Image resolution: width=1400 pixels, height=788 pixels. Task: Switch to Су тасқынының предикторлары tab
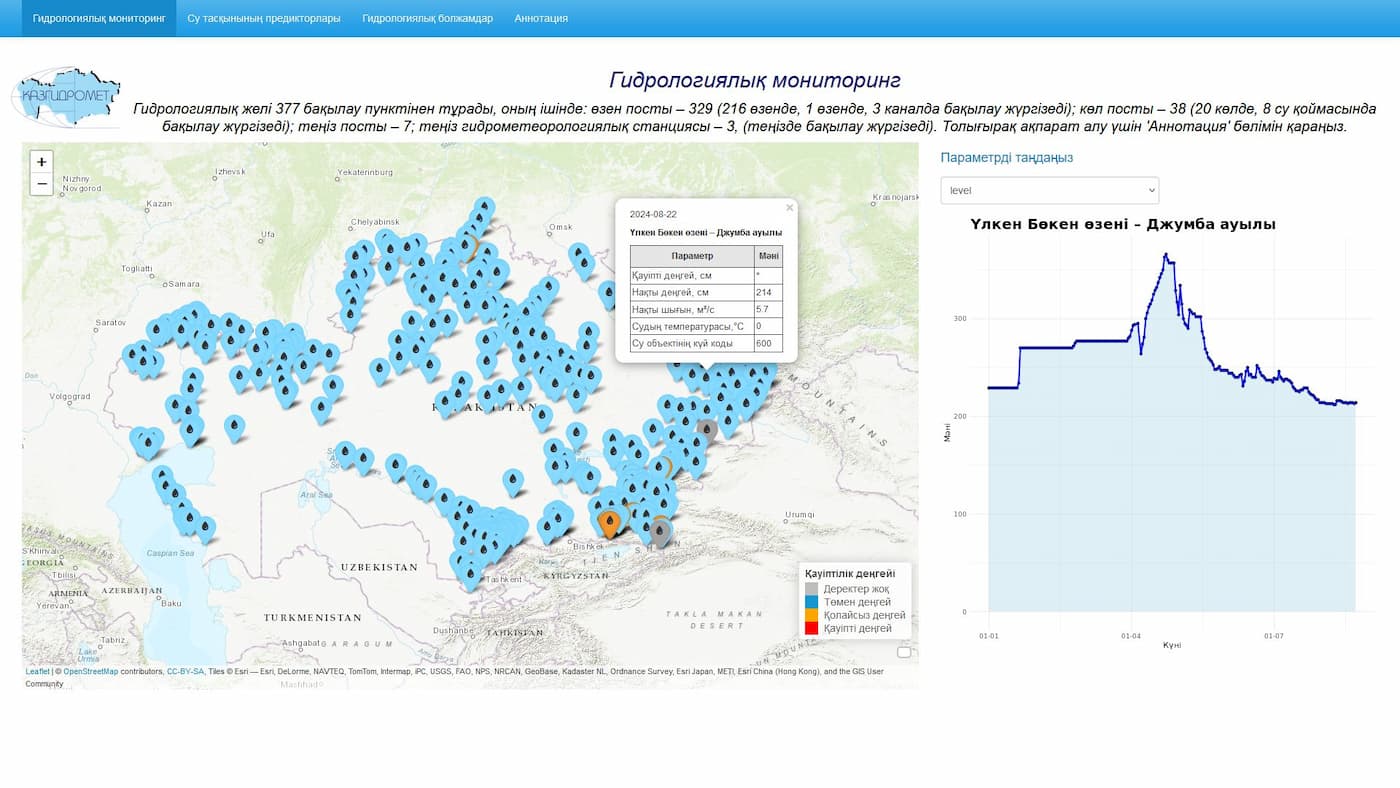coord(264,18)
